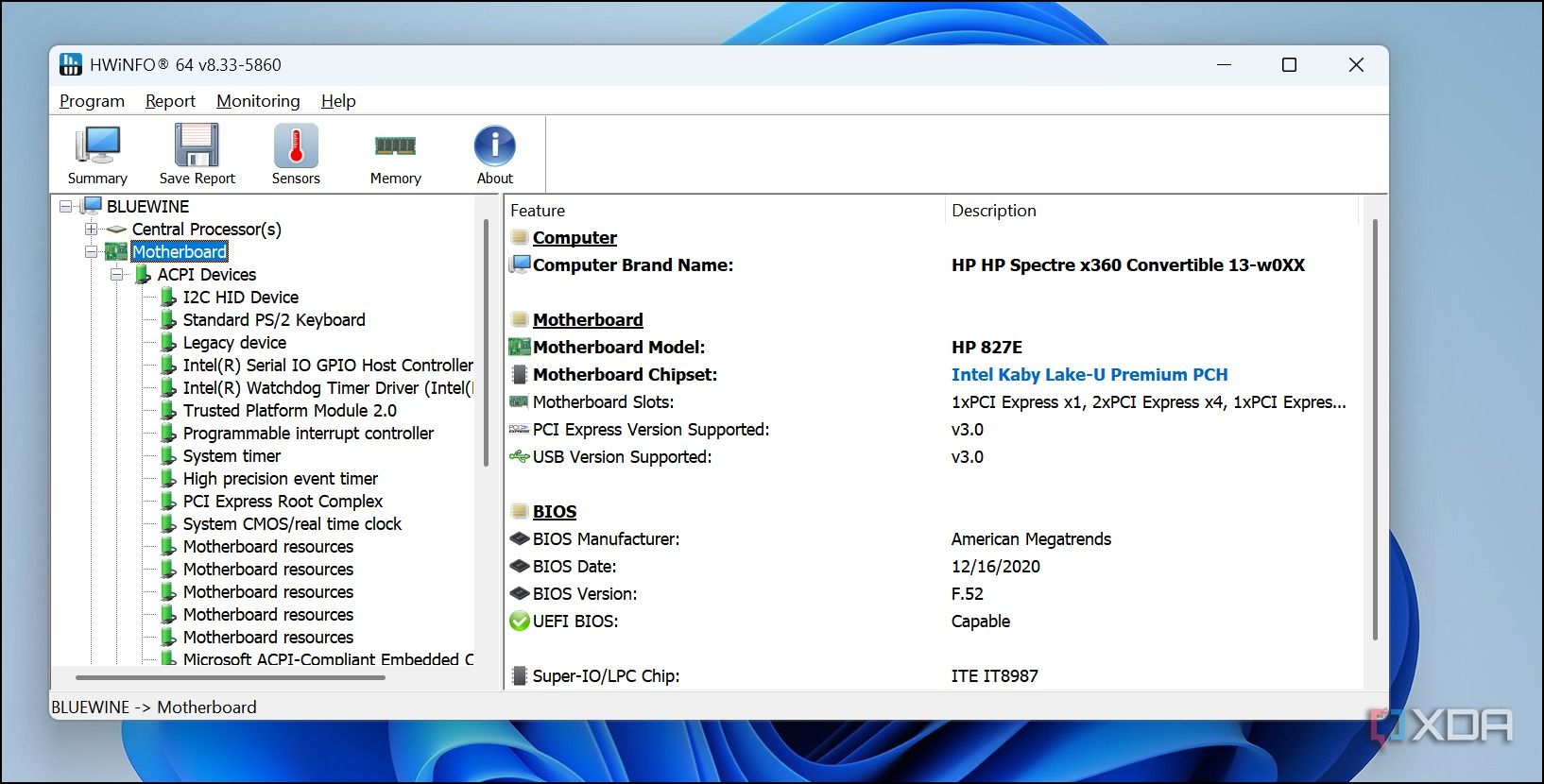Collapse the Motherboard tree node
1544x784 pixels.
click(92, 251)
